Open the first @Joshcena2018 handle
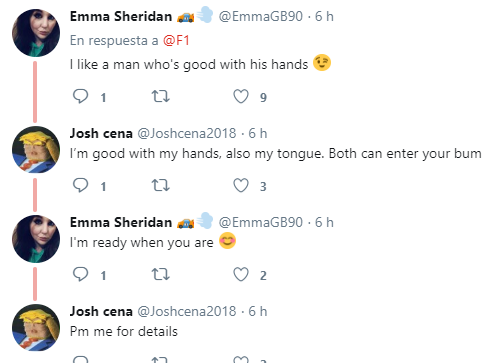498x363 pixels. click(x=187, y=133)
